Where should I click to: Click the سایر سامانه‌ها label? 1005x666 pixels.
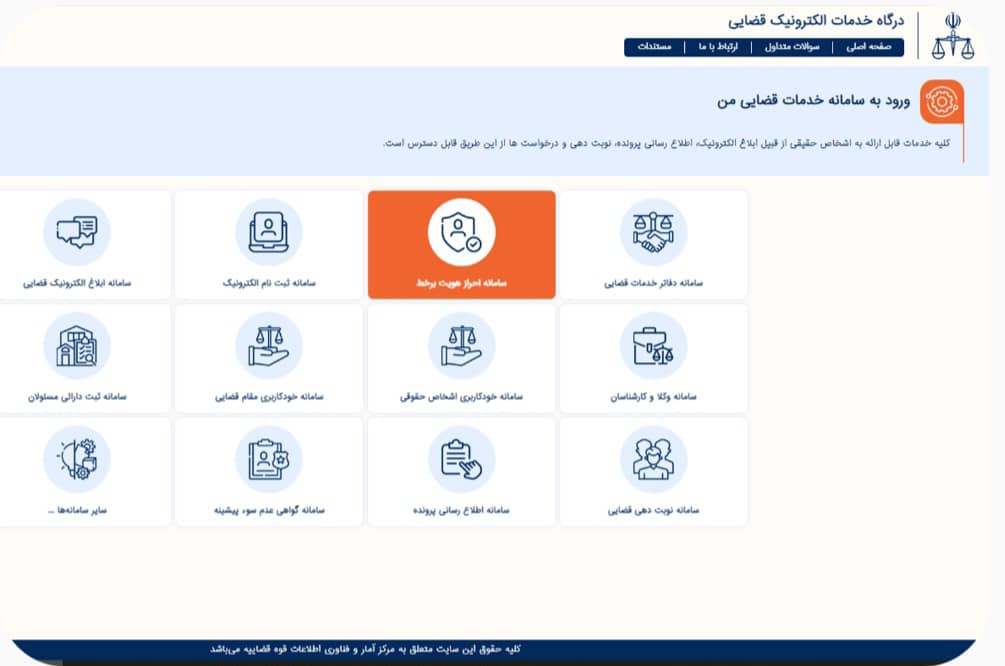pos(77,510)
